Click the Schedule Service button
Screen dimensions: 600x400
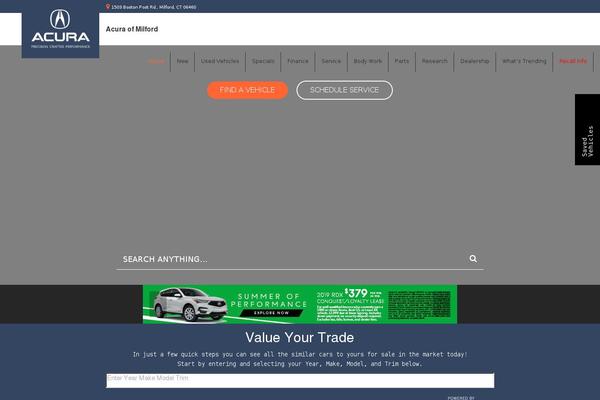pos(344,90)
